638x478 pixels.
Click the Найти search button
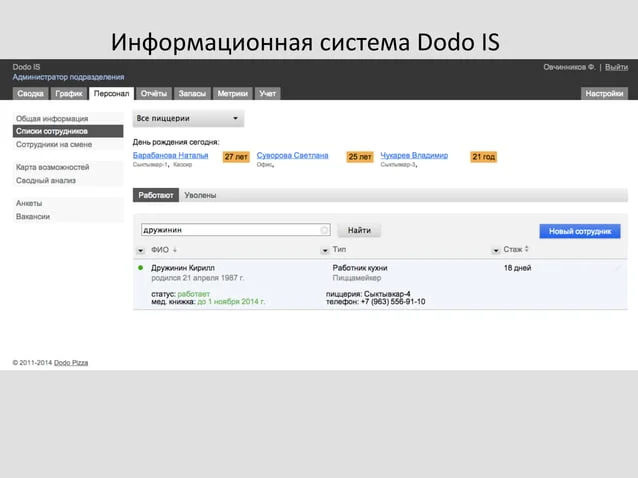tap(359, 230)
